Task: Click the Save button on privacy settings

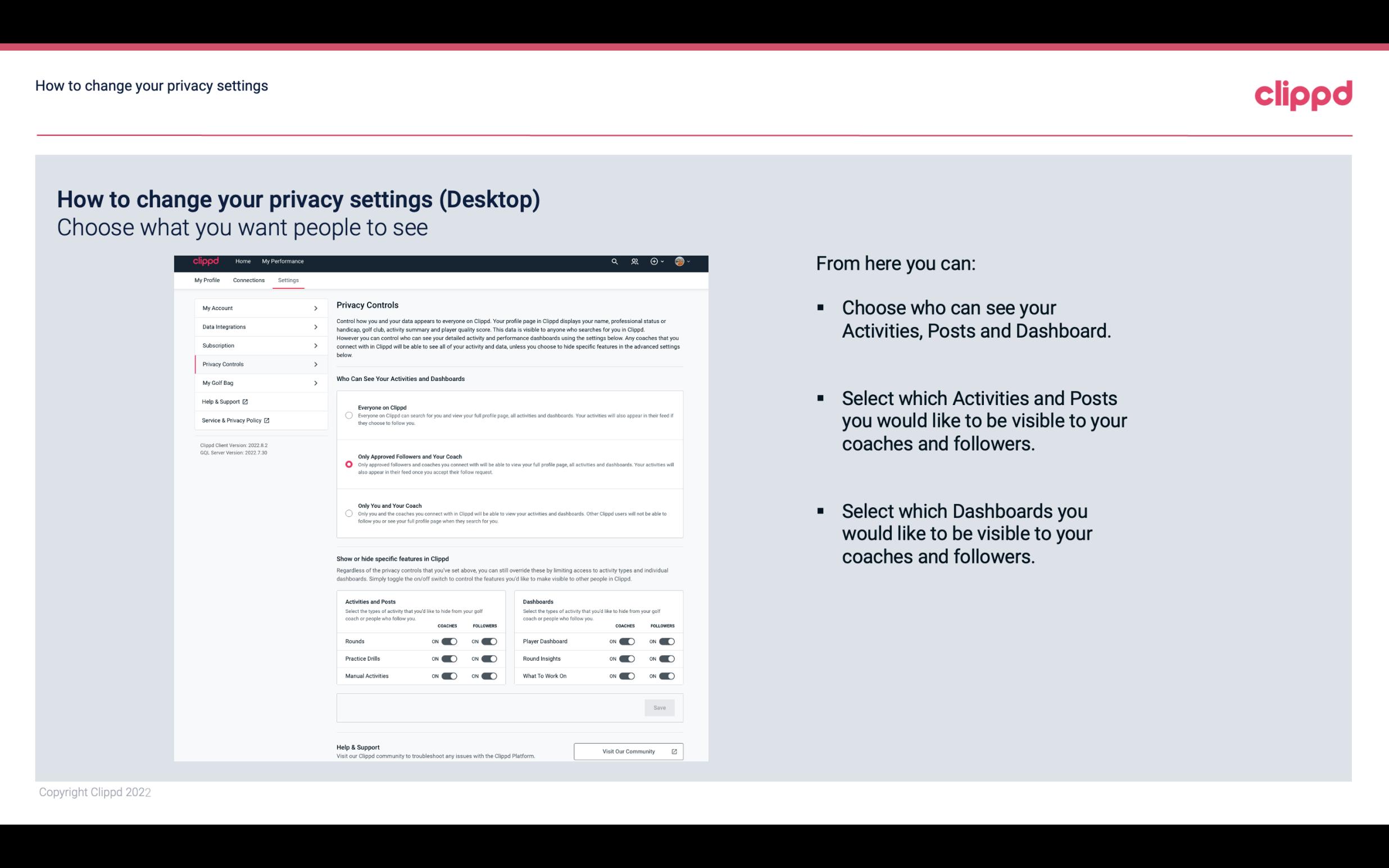Action: [x=659, y=707]
